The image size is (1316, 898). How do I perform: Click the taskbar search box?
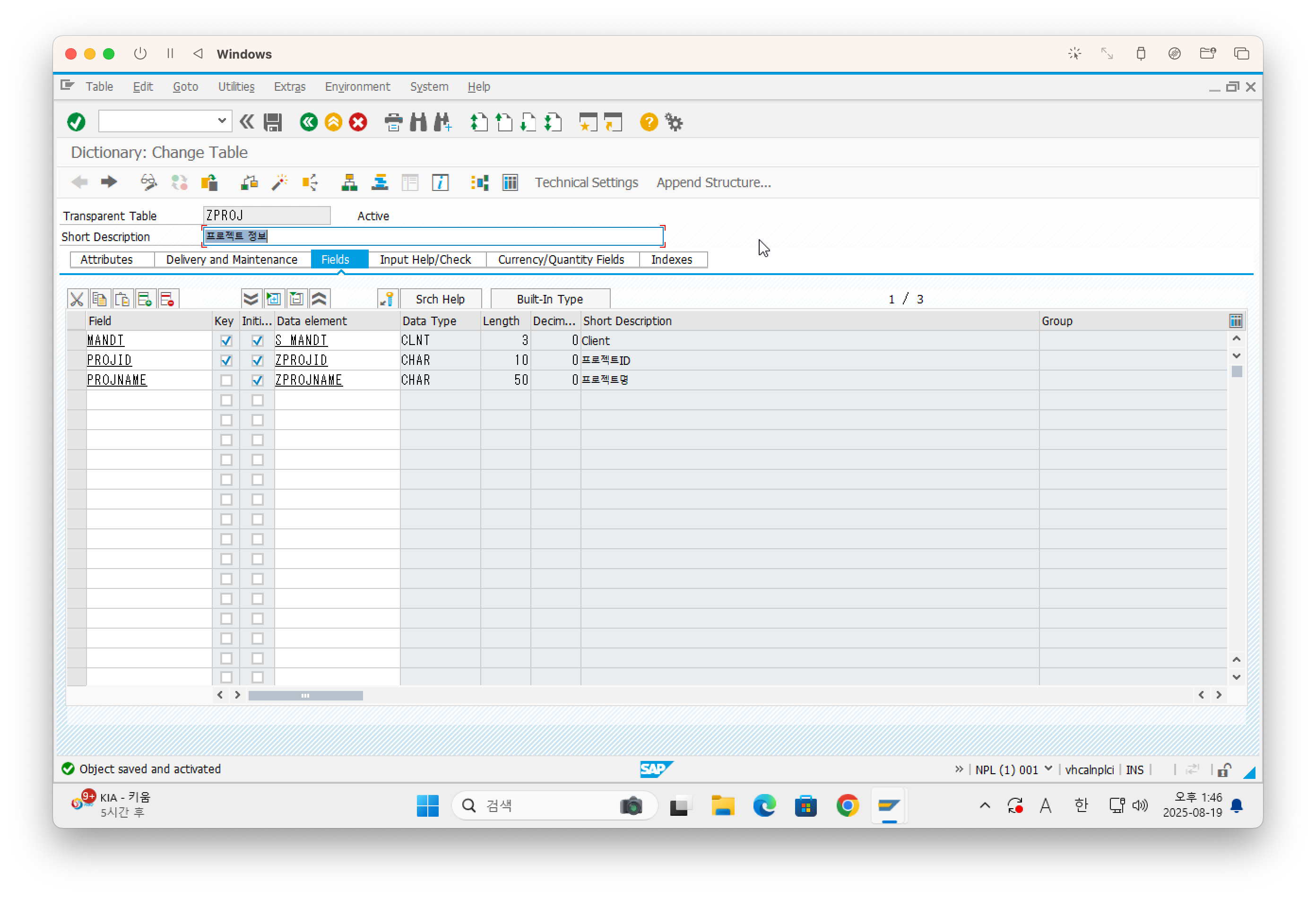pos(554,806)
